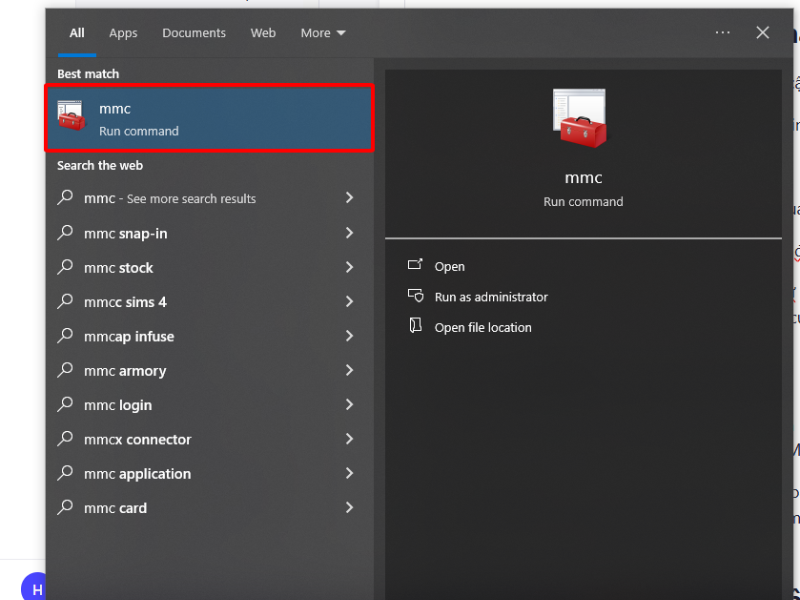Switch to the Web tab

coord(263,33)
